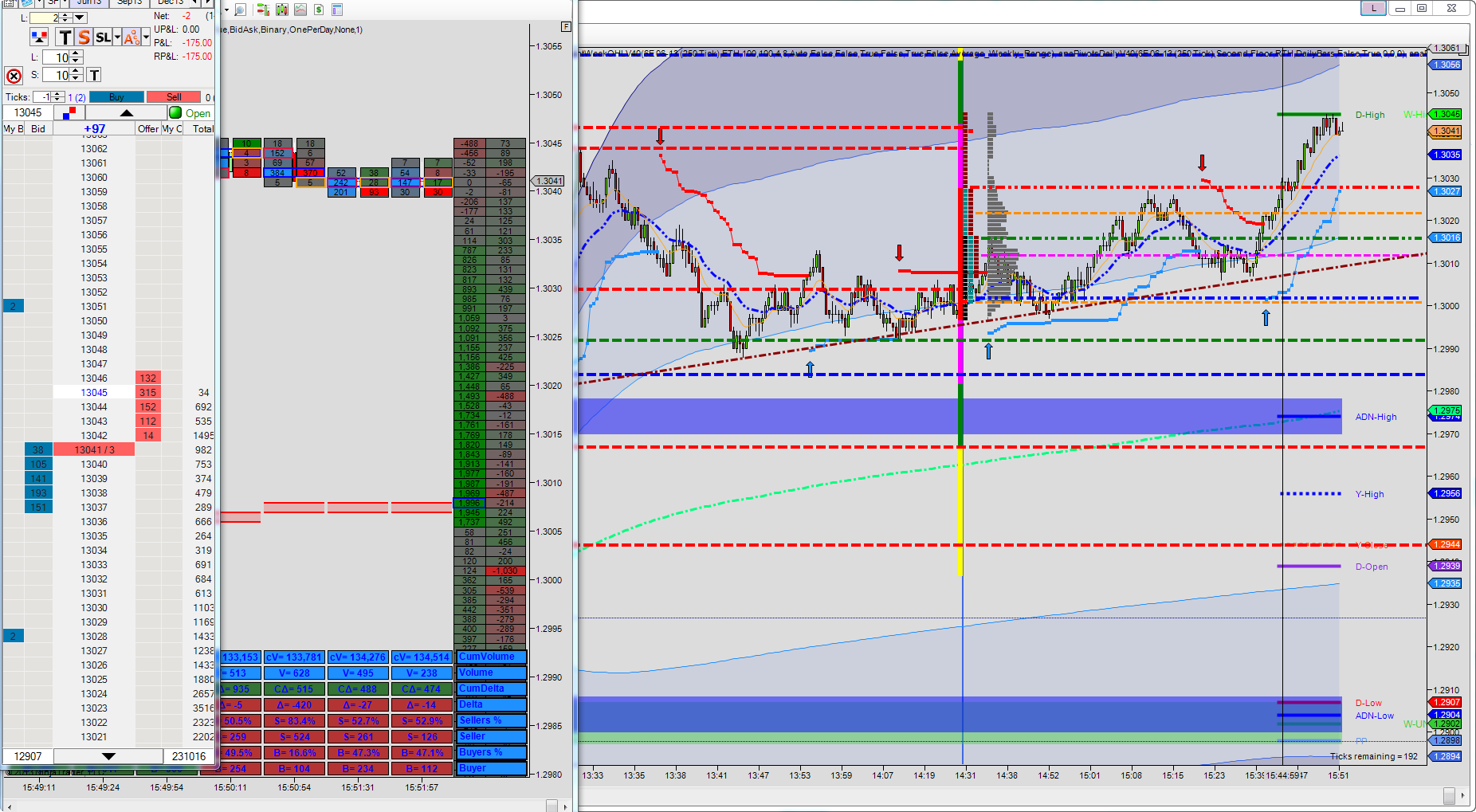The height and width of the screenshot is (812, 1476).
Task: Expand the OCO mode dropdown arrow
Action: click(146, 37)
